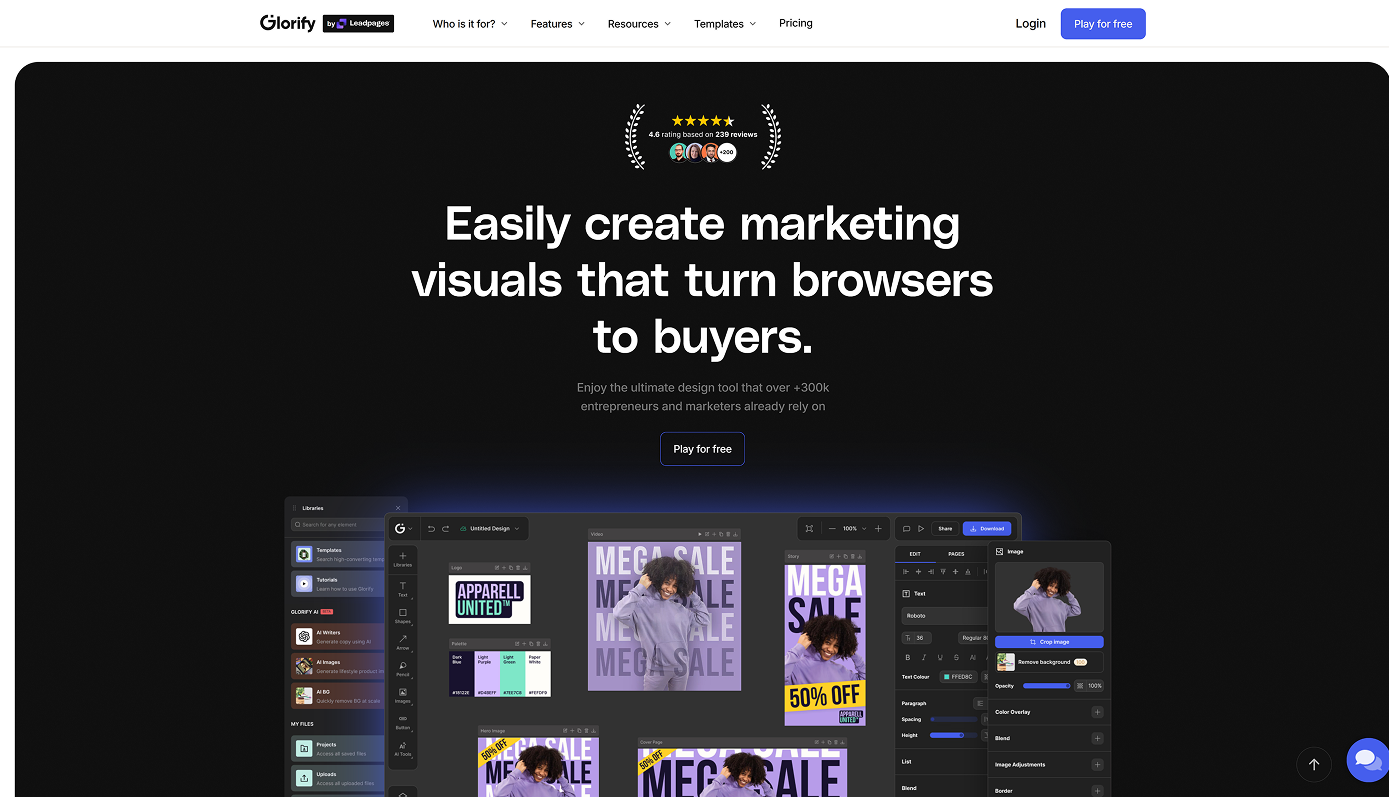Expand Color Overlay with its plus
Viewport: 1389px width, 797px height.
[1097, 712]
